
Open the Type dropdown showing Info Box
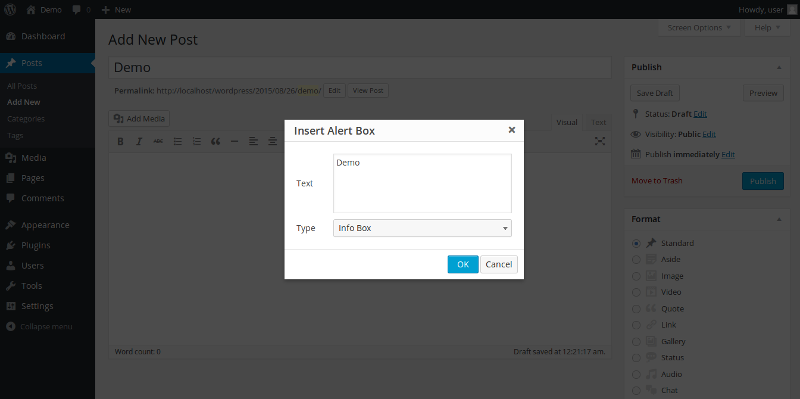pyautogui.click(x=422, y=228)
